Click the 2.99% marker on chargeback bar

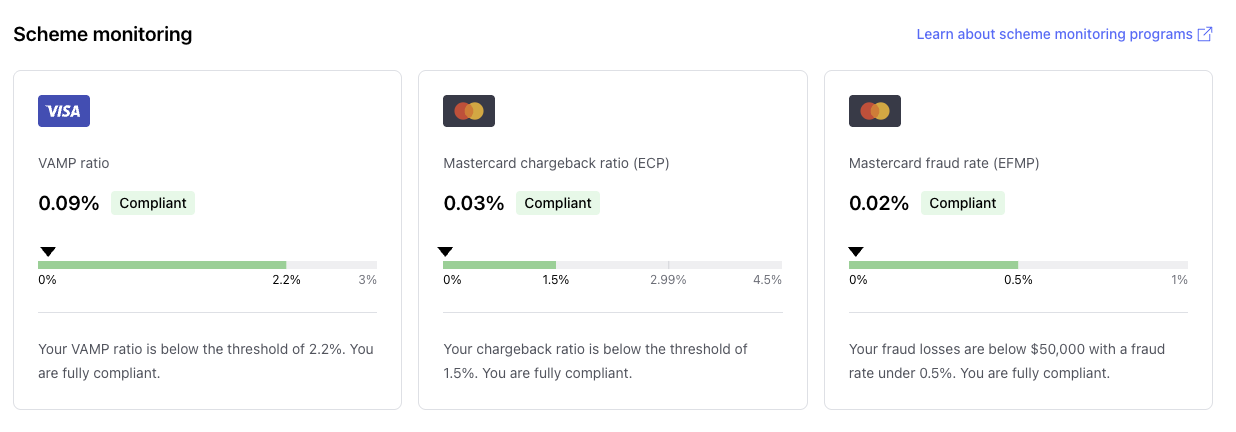[x=668, y=280]
